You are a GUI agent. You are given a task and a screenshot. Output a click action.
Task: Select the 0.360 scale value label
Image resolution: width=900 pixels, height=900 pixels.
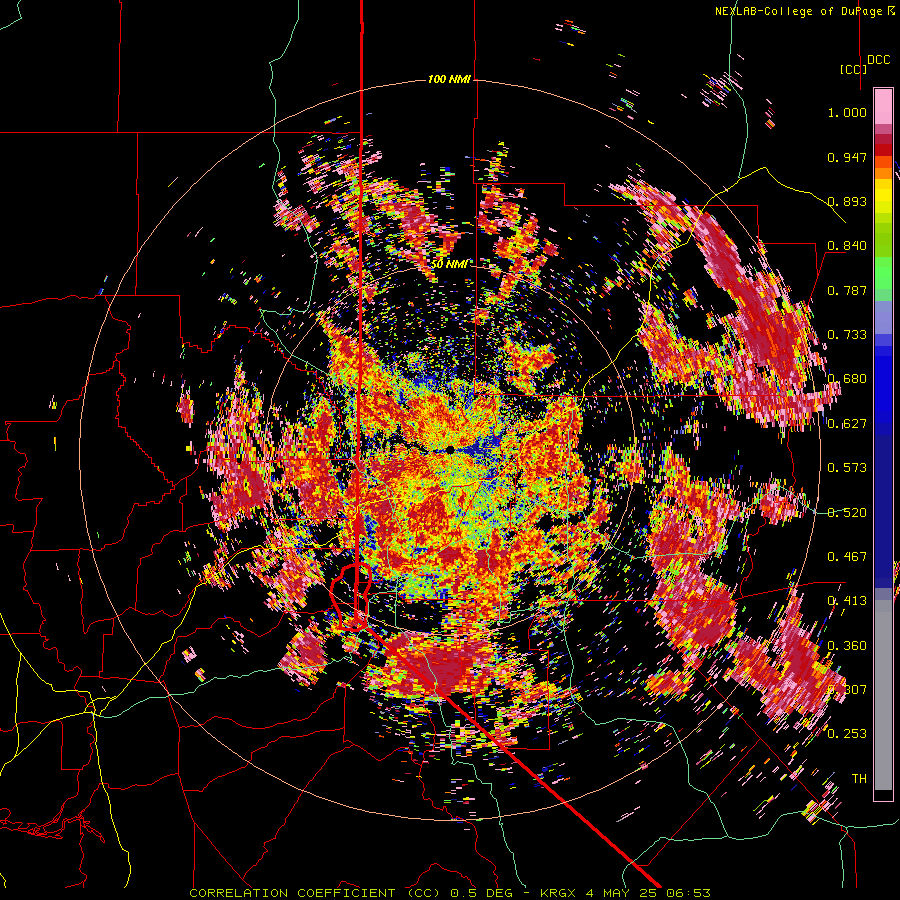847,645
